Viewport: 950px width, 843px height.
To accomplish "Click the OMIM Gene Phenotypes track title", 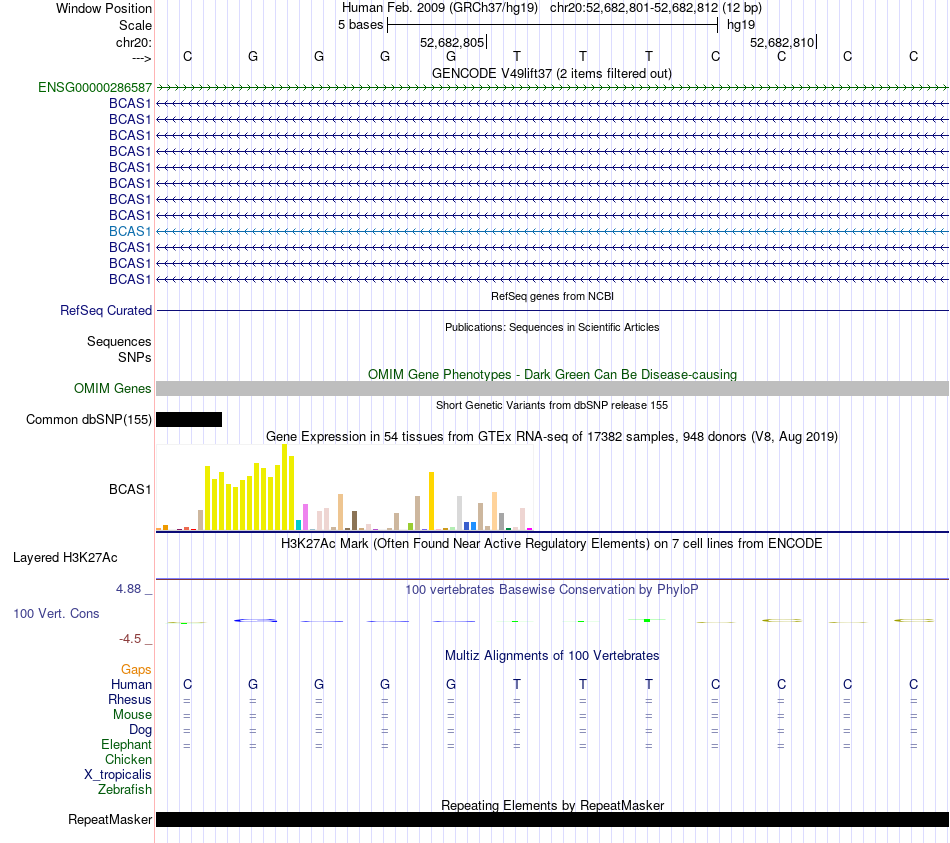I will 552,375.
